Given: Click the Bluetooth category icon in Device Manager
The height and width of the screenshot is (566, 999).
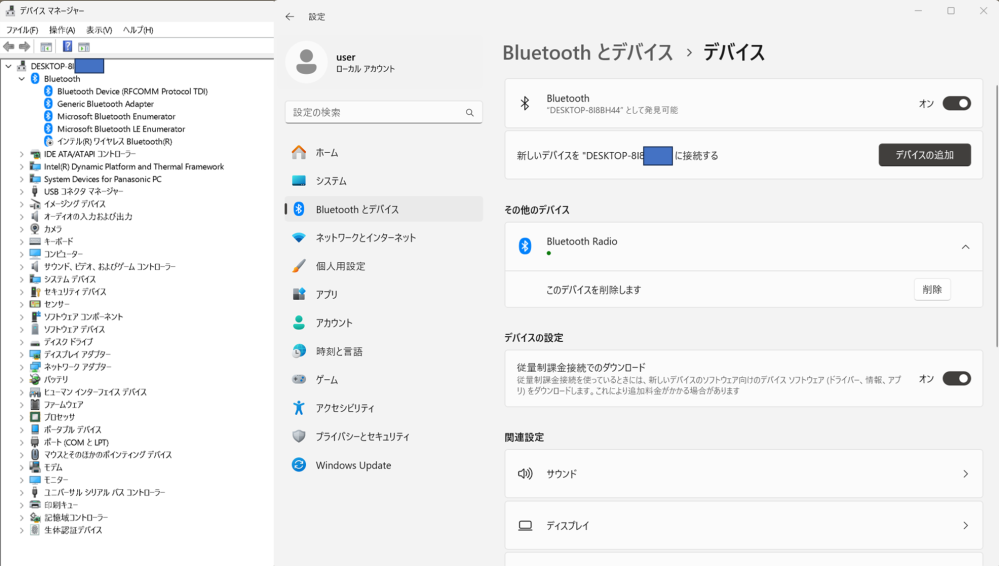Looking at the screenshot, I should click(x=35, y=78).
